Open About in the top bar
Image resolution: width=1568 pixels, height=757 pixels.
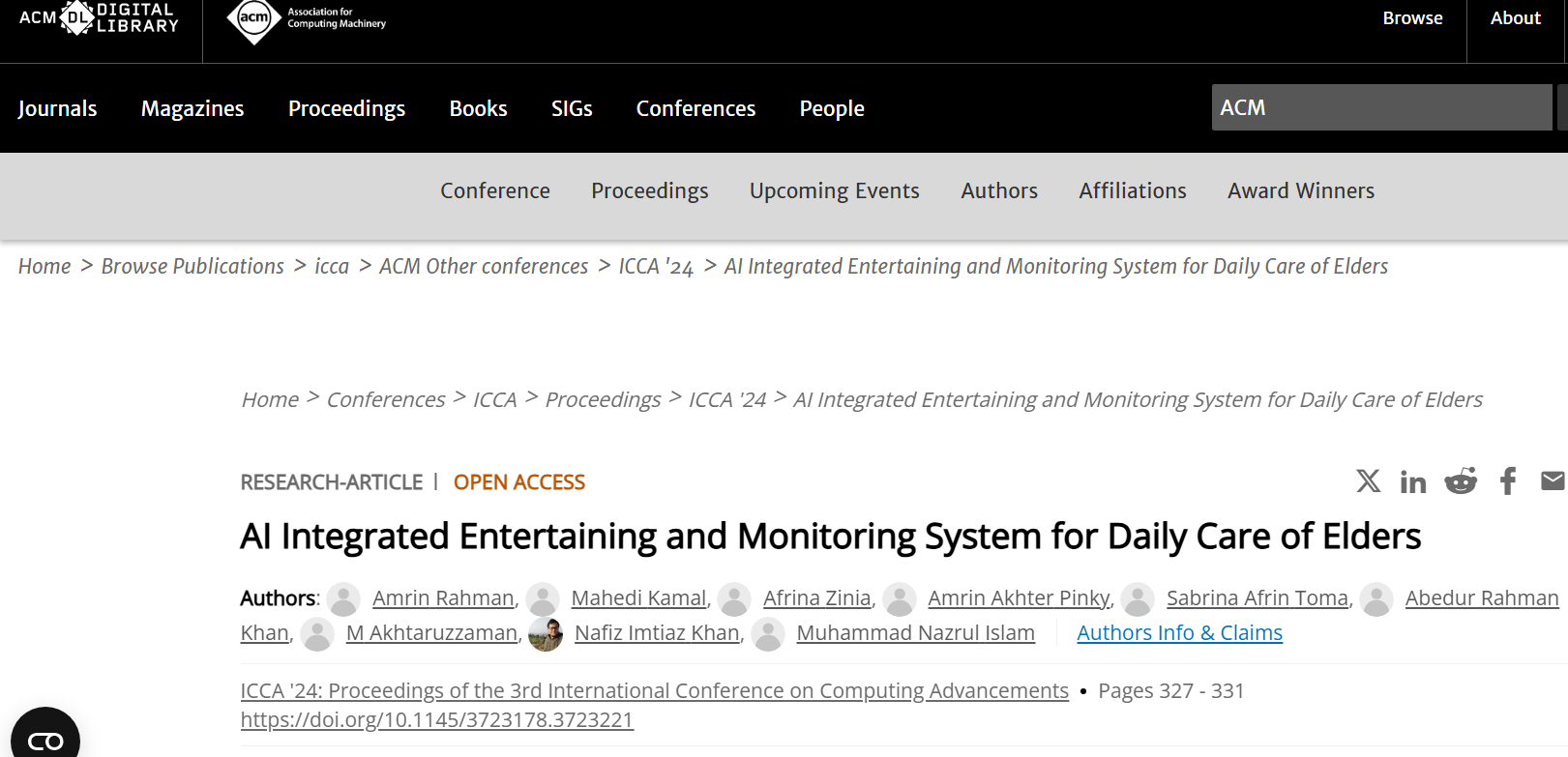tap(1515, 18)
